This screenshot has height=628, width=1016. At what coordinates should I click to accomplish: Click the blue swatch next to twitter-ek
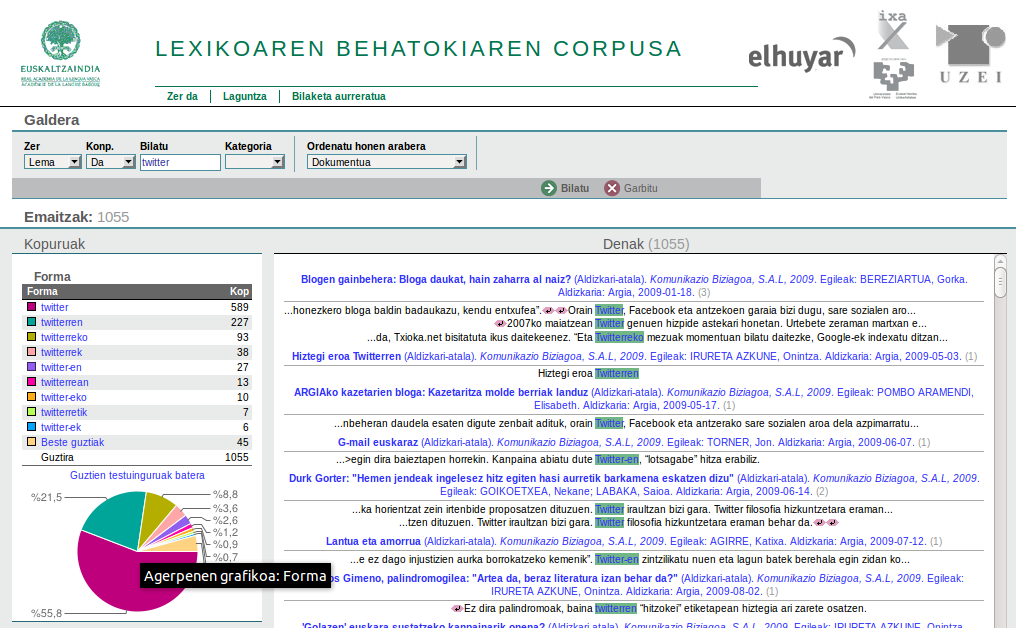pos(31,426)
